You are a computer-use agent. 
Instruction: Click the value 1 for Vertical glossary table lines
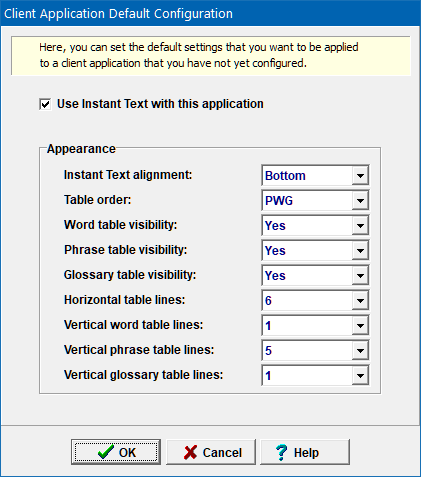click(x=268, y=376)
